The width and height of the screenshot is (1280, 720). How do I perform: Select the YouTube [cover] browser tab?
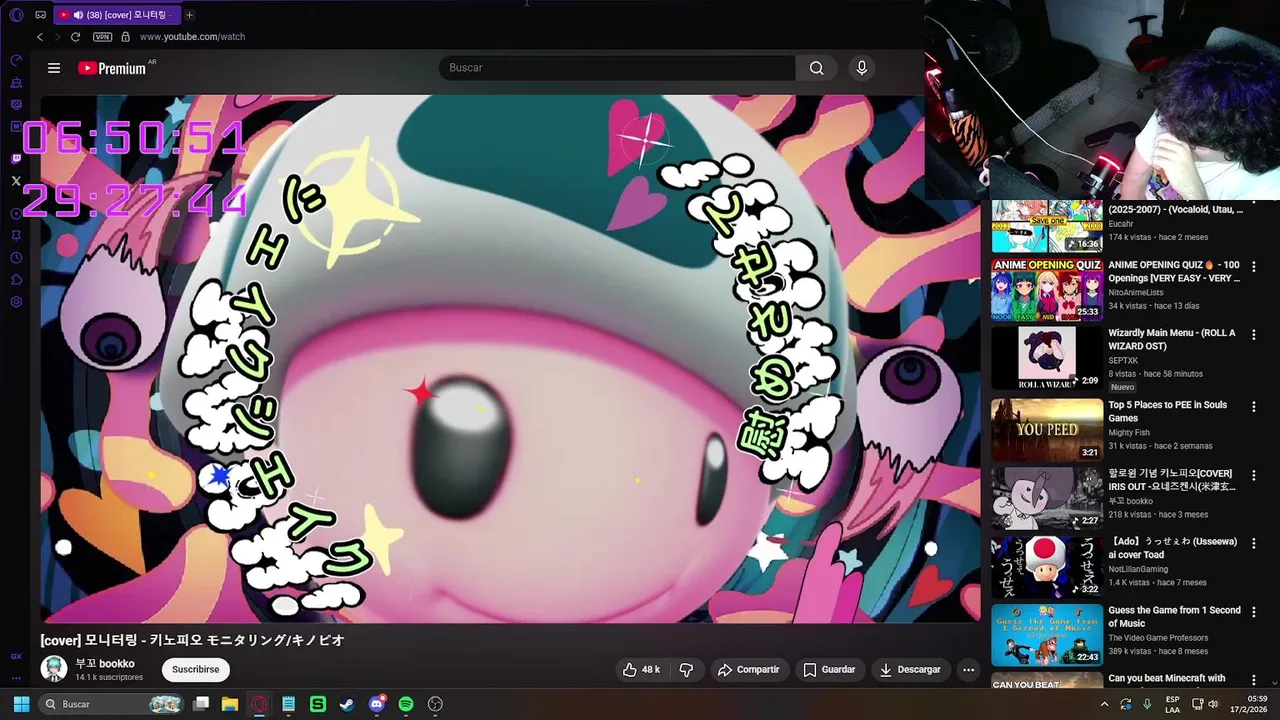[116, 15]
